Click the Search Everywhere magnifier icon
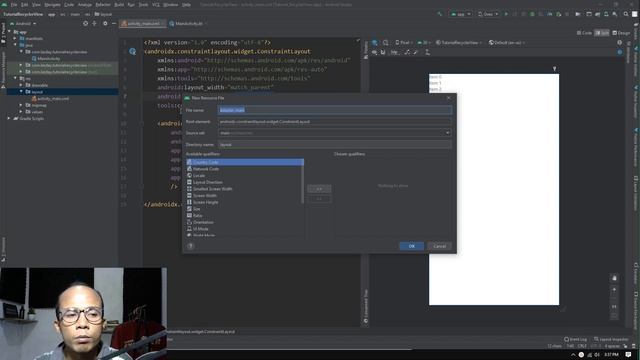Screen dimensions: 640x360 (x=626, y=14)
